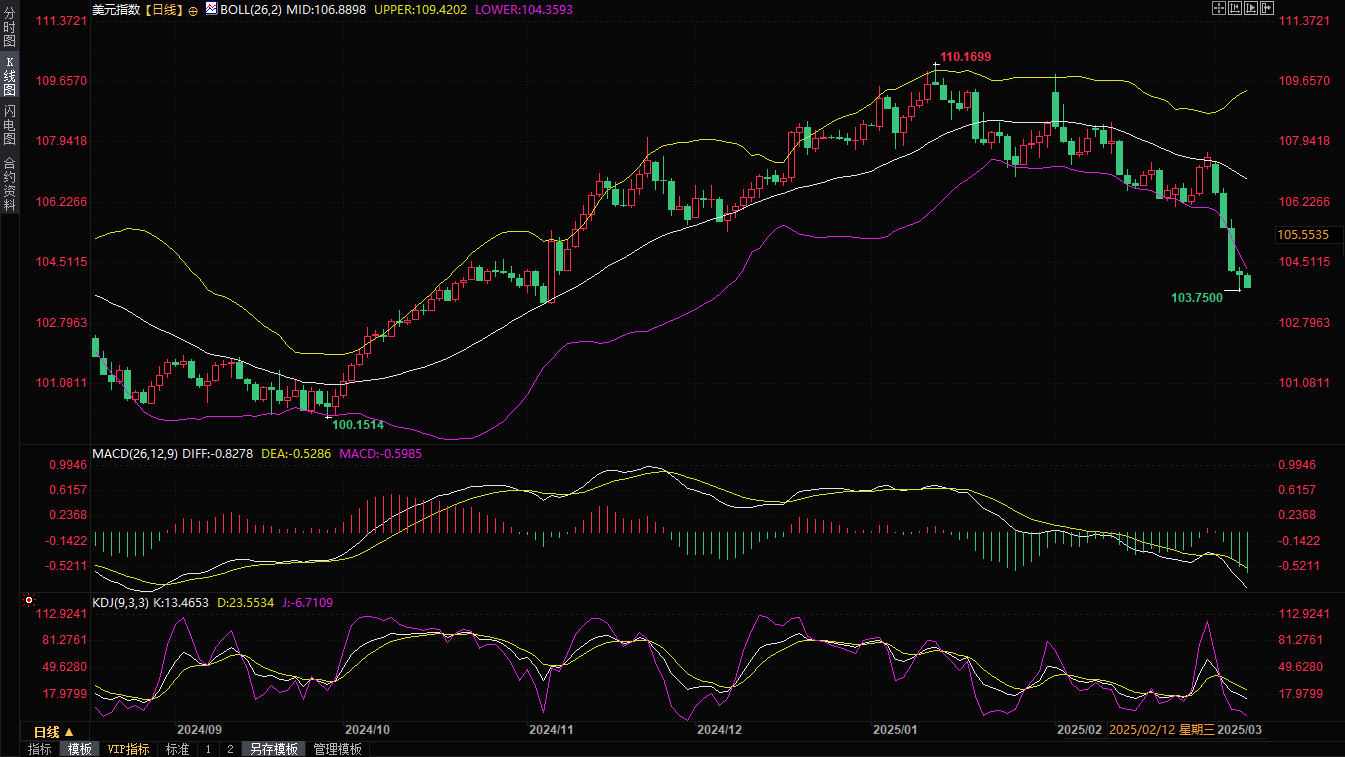The width and height of the screenshot is (1345, 757).
Task: Select template number 2
Action: pos(229,749)
